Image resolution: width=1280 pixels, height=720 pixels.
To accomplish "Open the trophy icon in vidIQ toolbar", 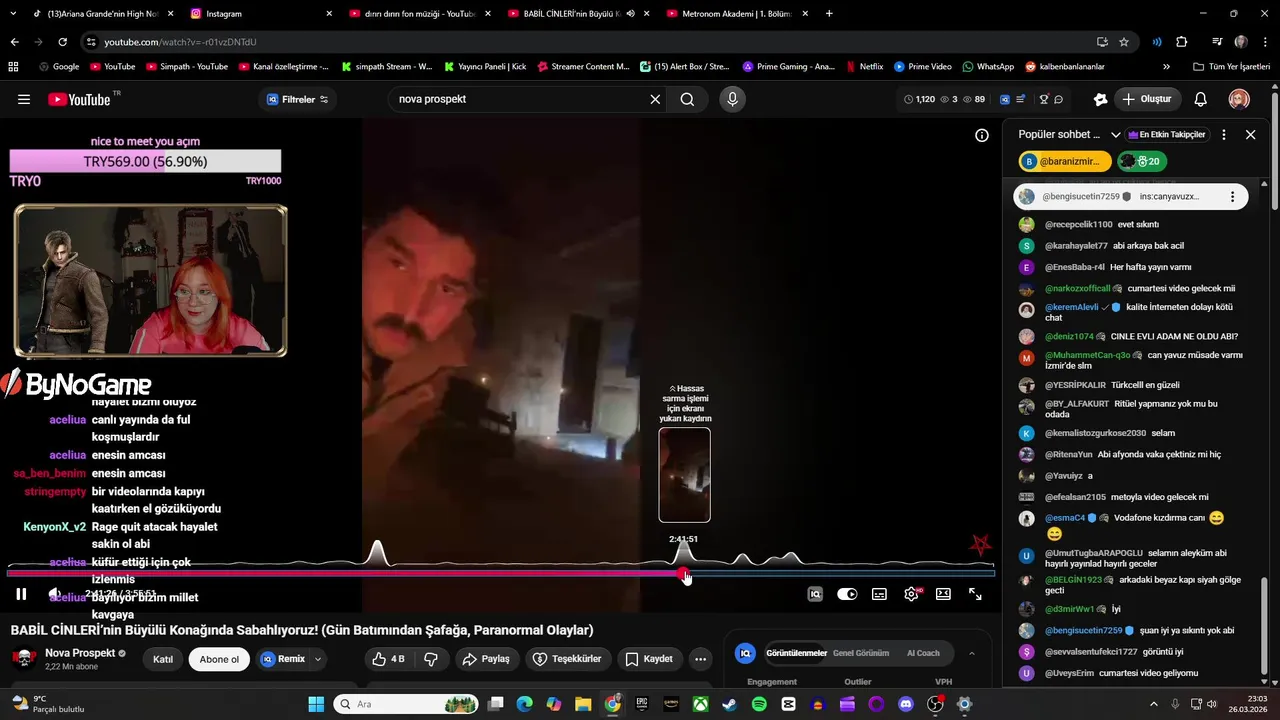I will click(x=1043, y=99).
